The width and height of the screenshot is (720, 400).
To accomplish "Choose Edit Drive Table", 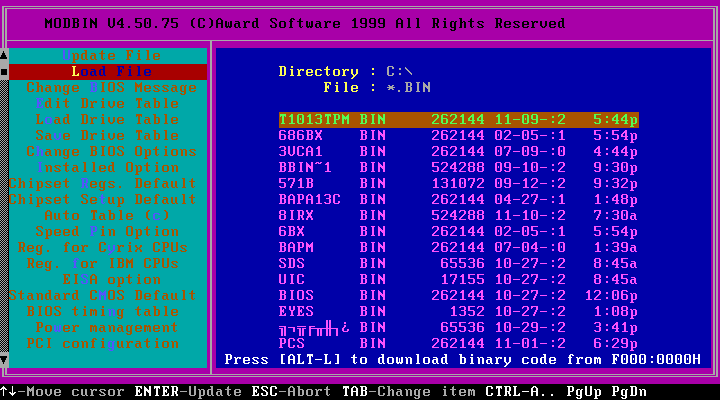I will click(107, 104).
